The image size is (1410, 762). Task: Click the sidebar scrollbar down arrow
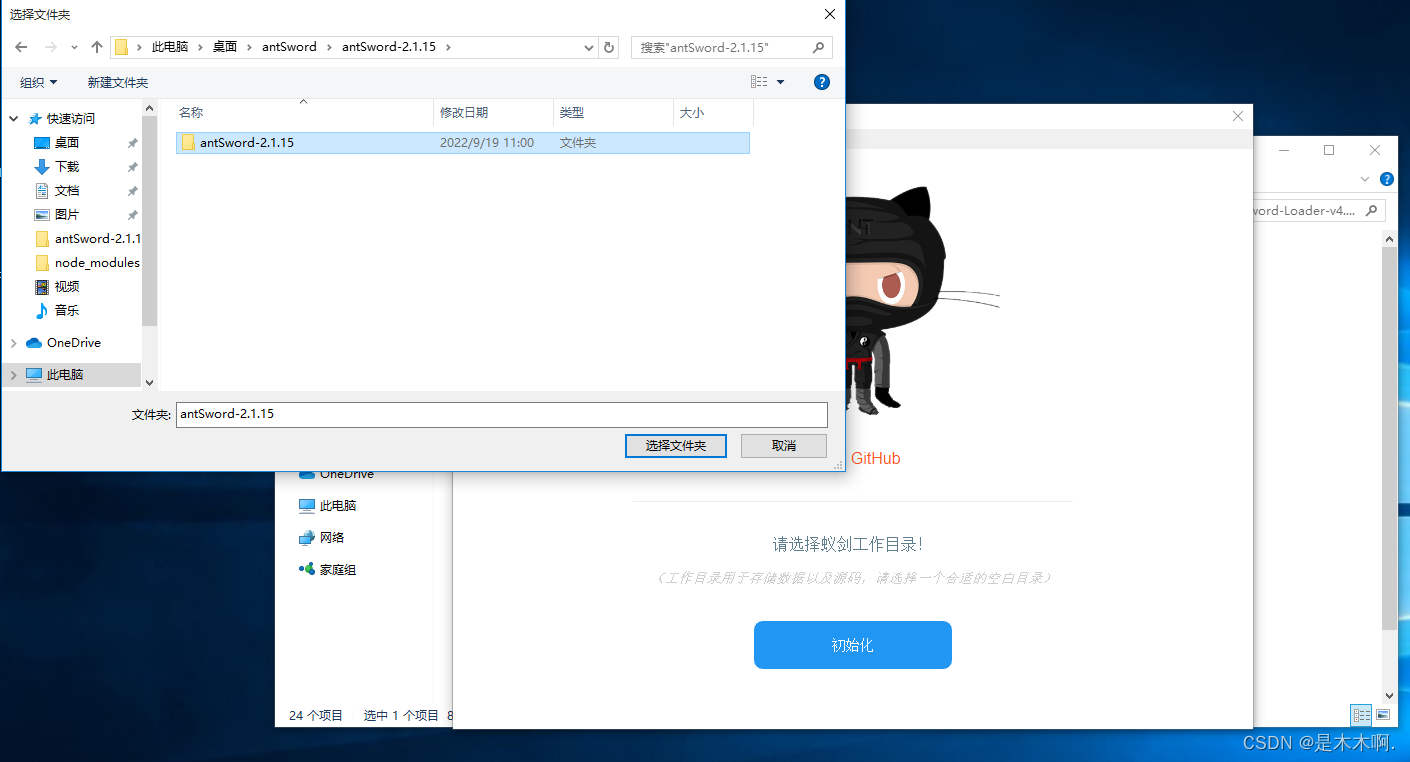(150, 382)
